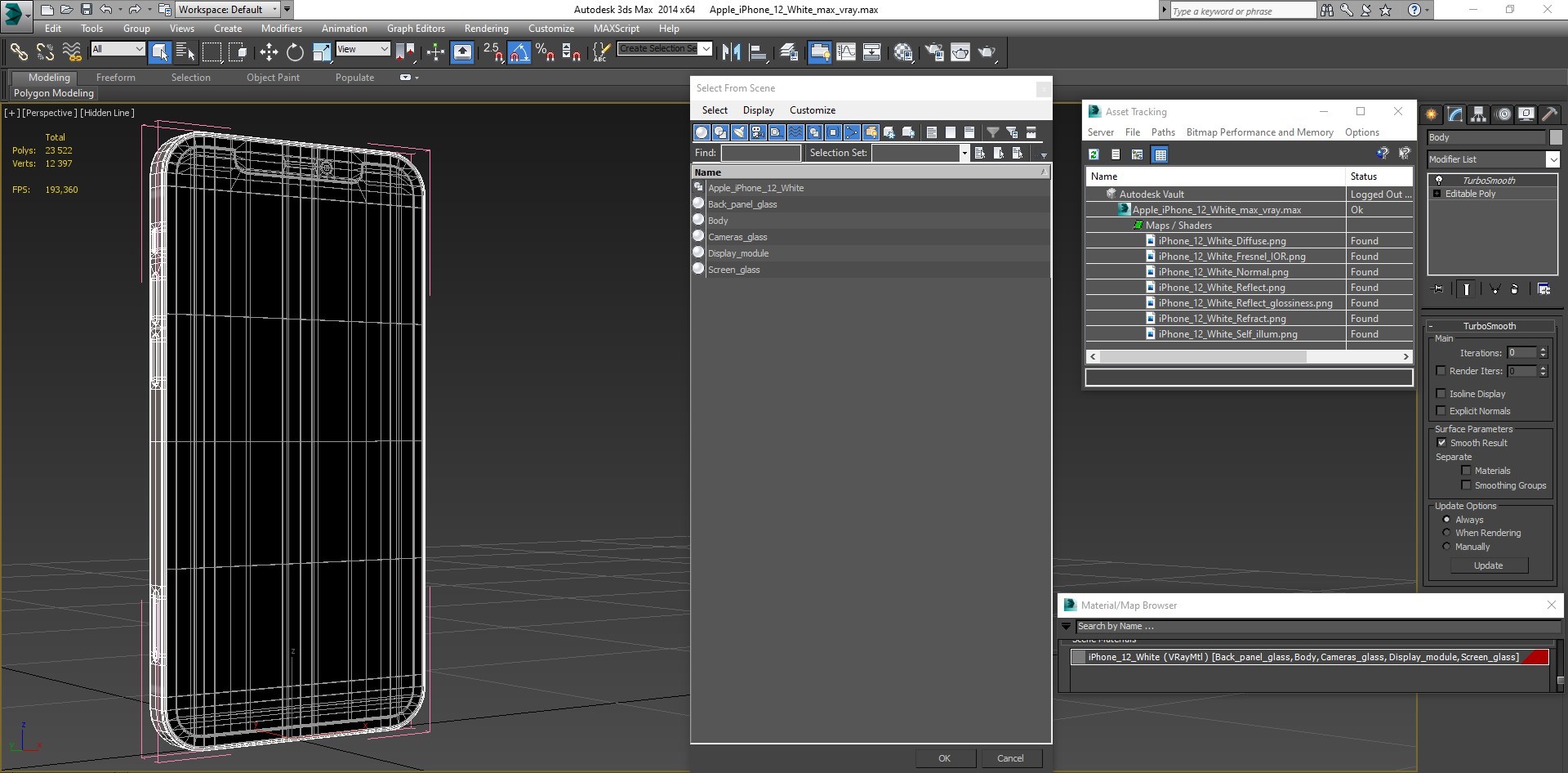Switch Asset Tracking to table view
1568x773 pixels.
pos(1160,154)
